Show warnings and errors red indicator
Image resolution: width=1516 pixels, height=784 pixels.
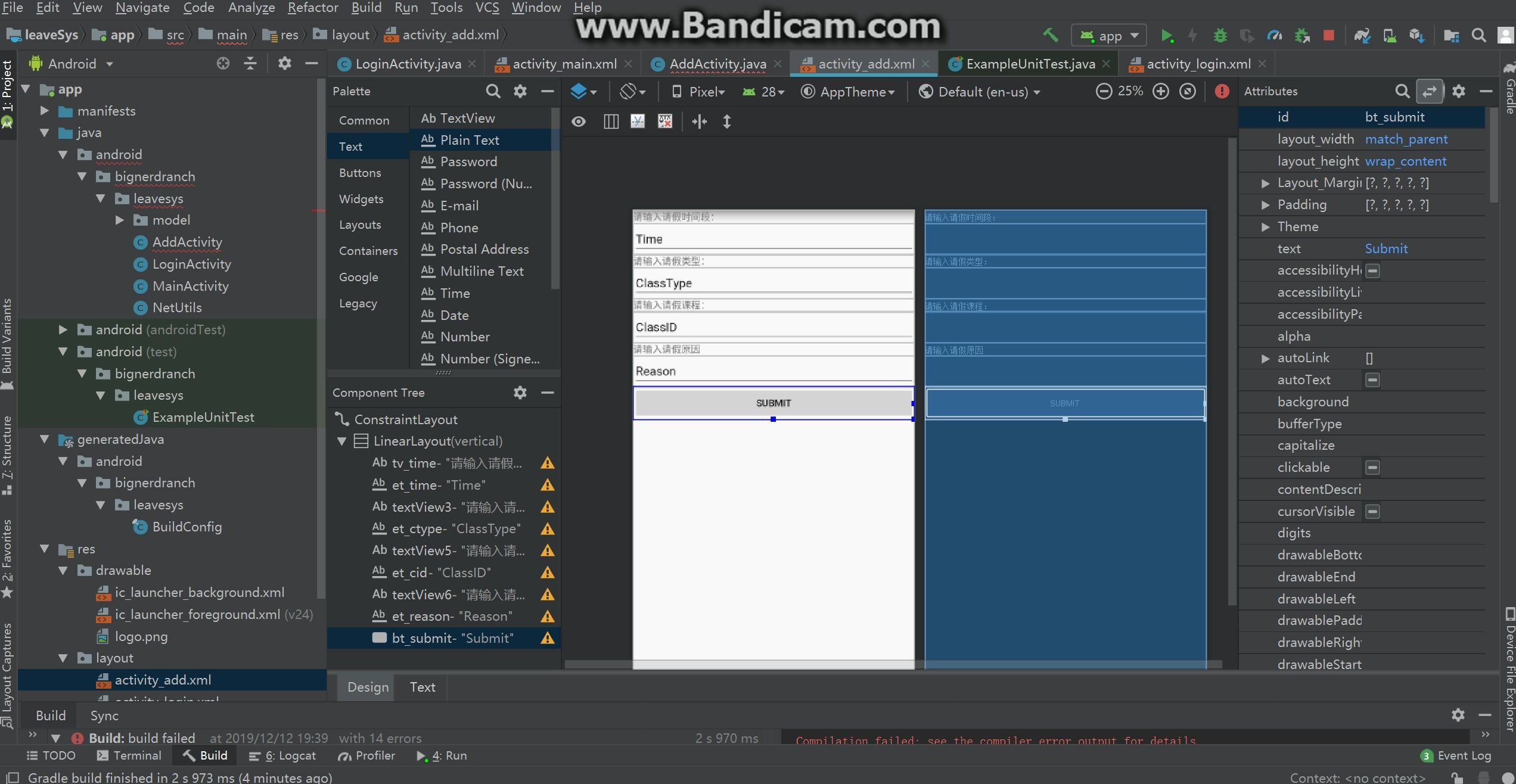[1222, 91]
